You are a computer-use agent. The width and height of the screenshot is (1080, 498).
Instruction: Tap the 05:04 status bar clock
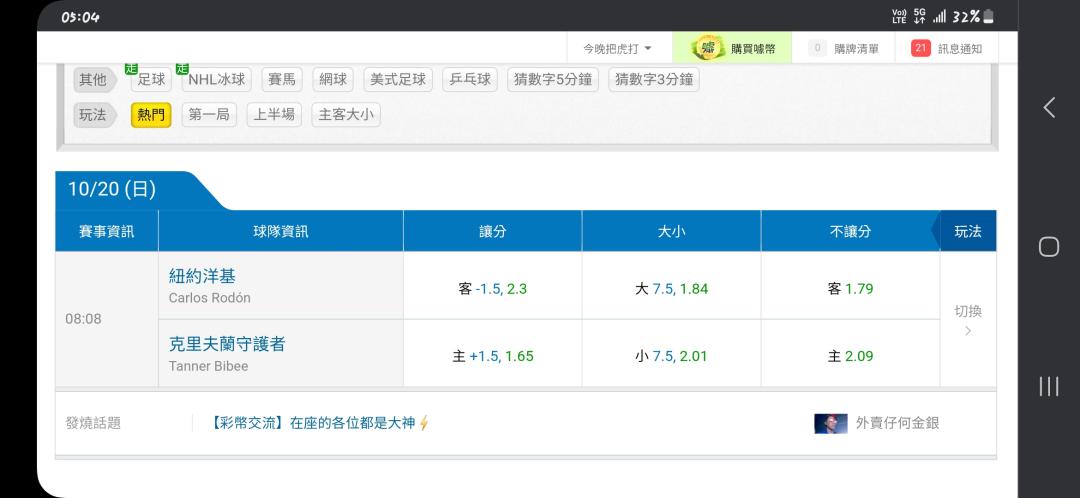[x=80, y=17]
